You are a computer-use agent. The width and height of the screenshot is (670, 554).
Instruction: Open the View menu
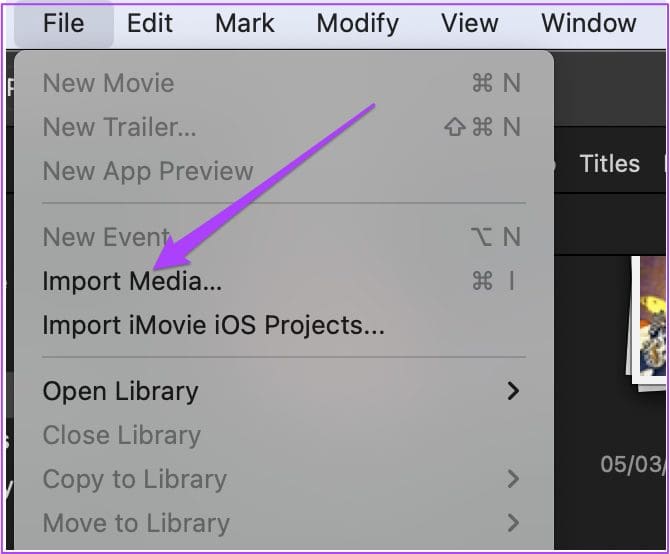tap(469, 23)
